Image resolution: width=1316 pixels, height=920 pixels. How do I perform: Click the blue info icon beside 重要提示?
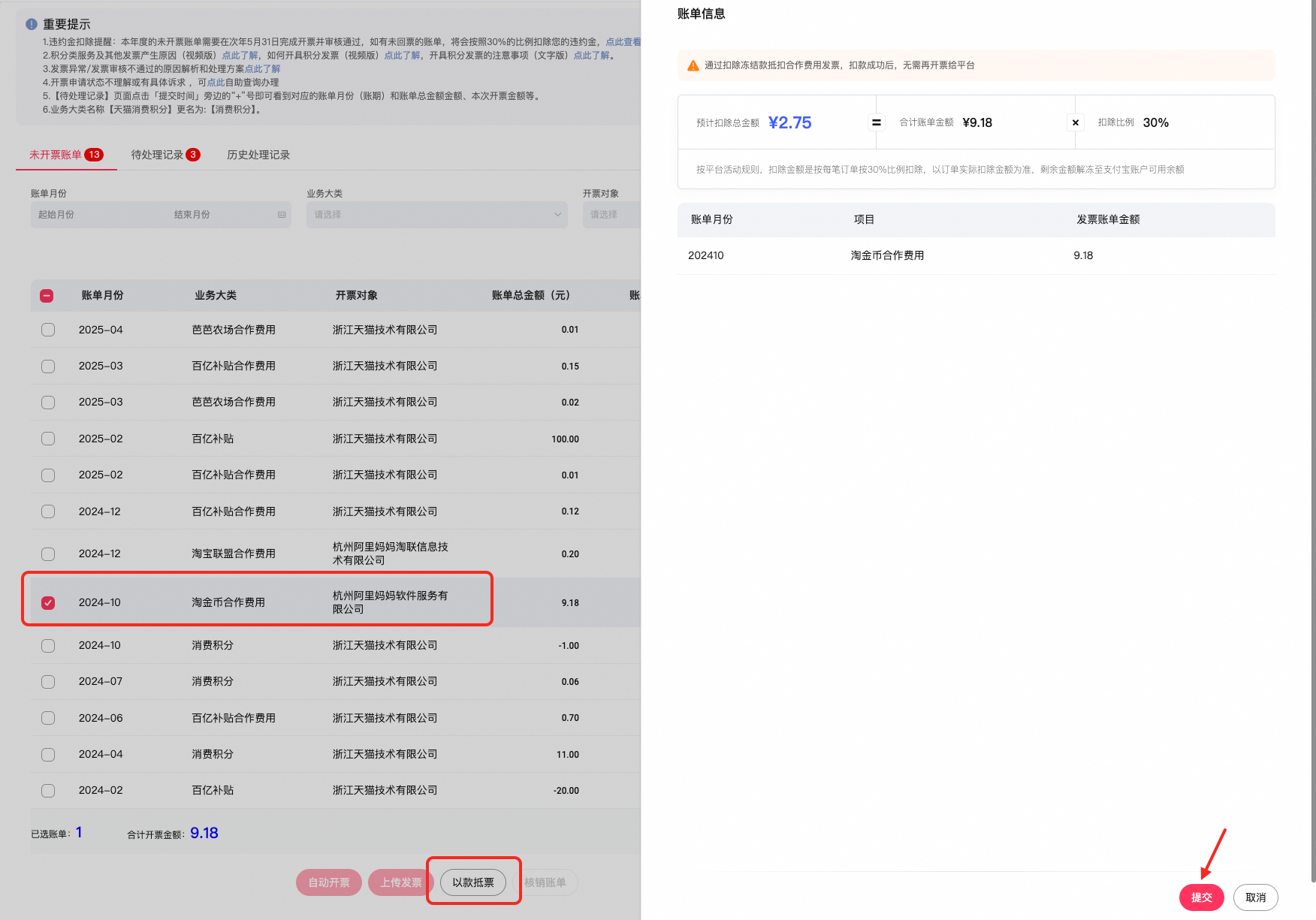pyautogui.click(x=32, y=24)
